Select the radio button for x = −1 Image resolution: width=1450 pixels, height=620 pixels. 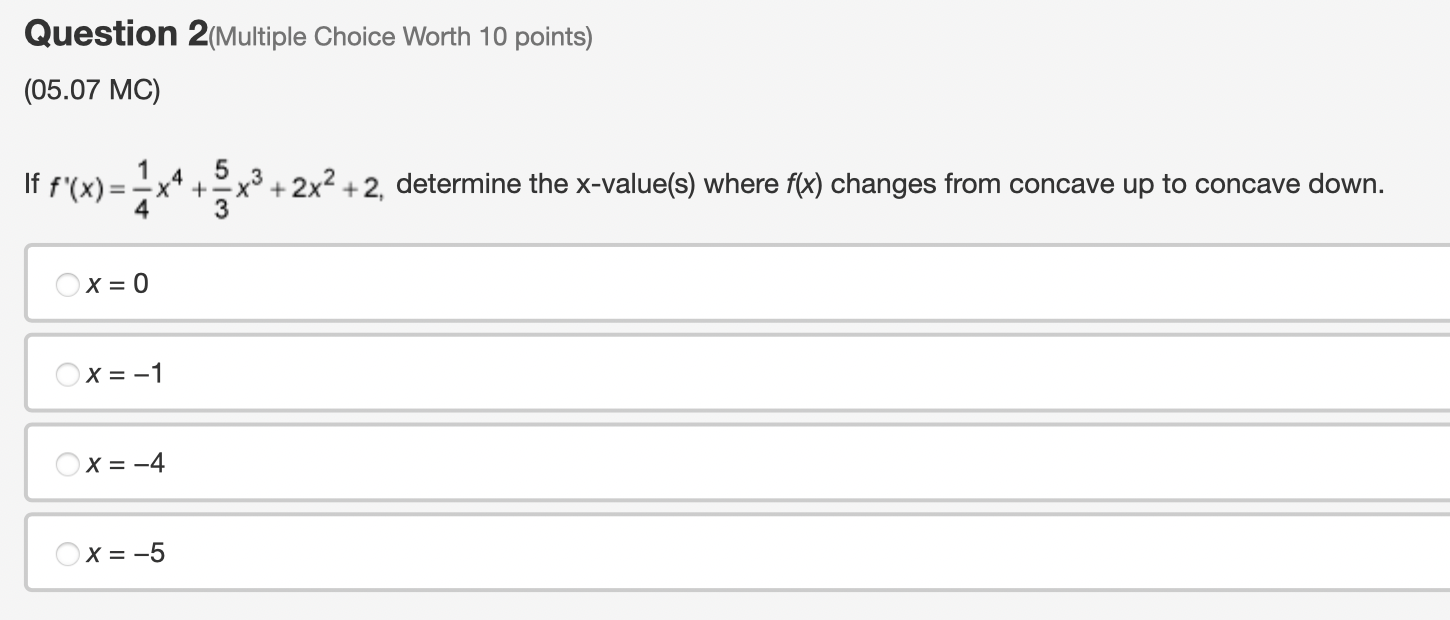point(68,374)
